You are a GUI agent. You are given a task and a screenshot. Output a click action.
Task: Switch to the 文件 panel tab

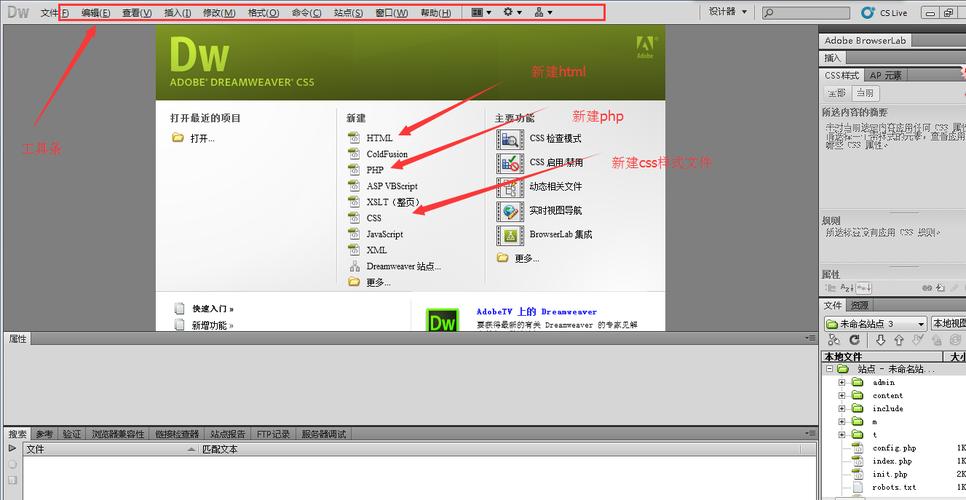pyautogui.click(x=832, y=305)
